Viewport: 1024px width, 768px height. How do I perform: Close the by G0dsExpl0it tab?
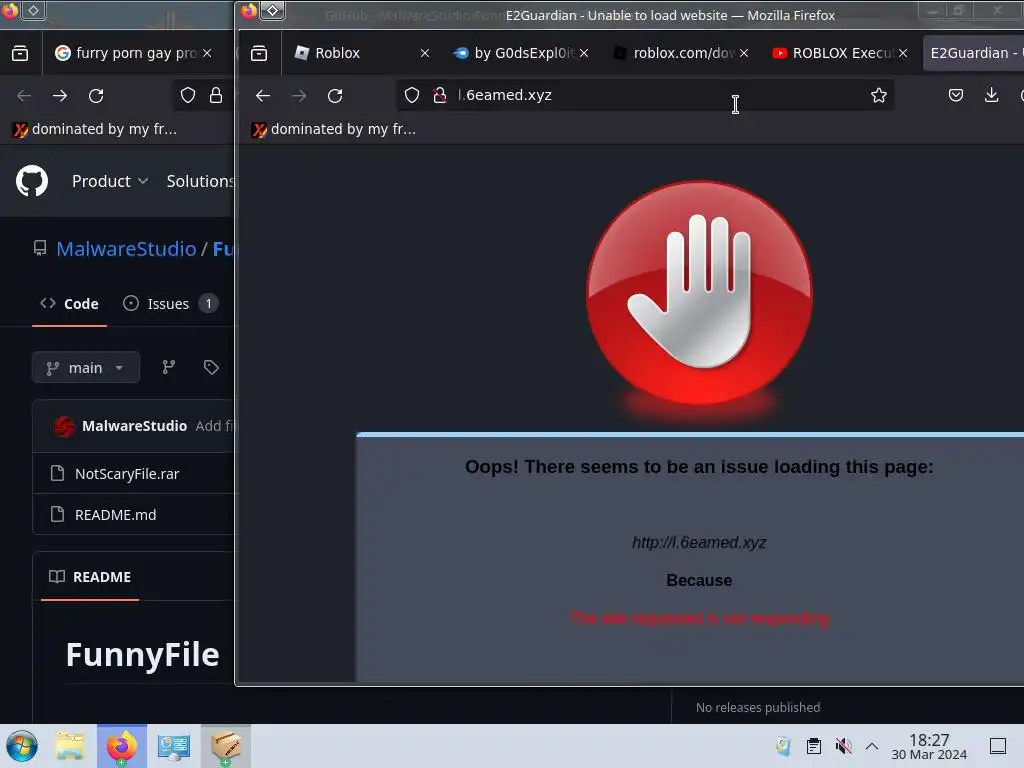pos(584,53)
